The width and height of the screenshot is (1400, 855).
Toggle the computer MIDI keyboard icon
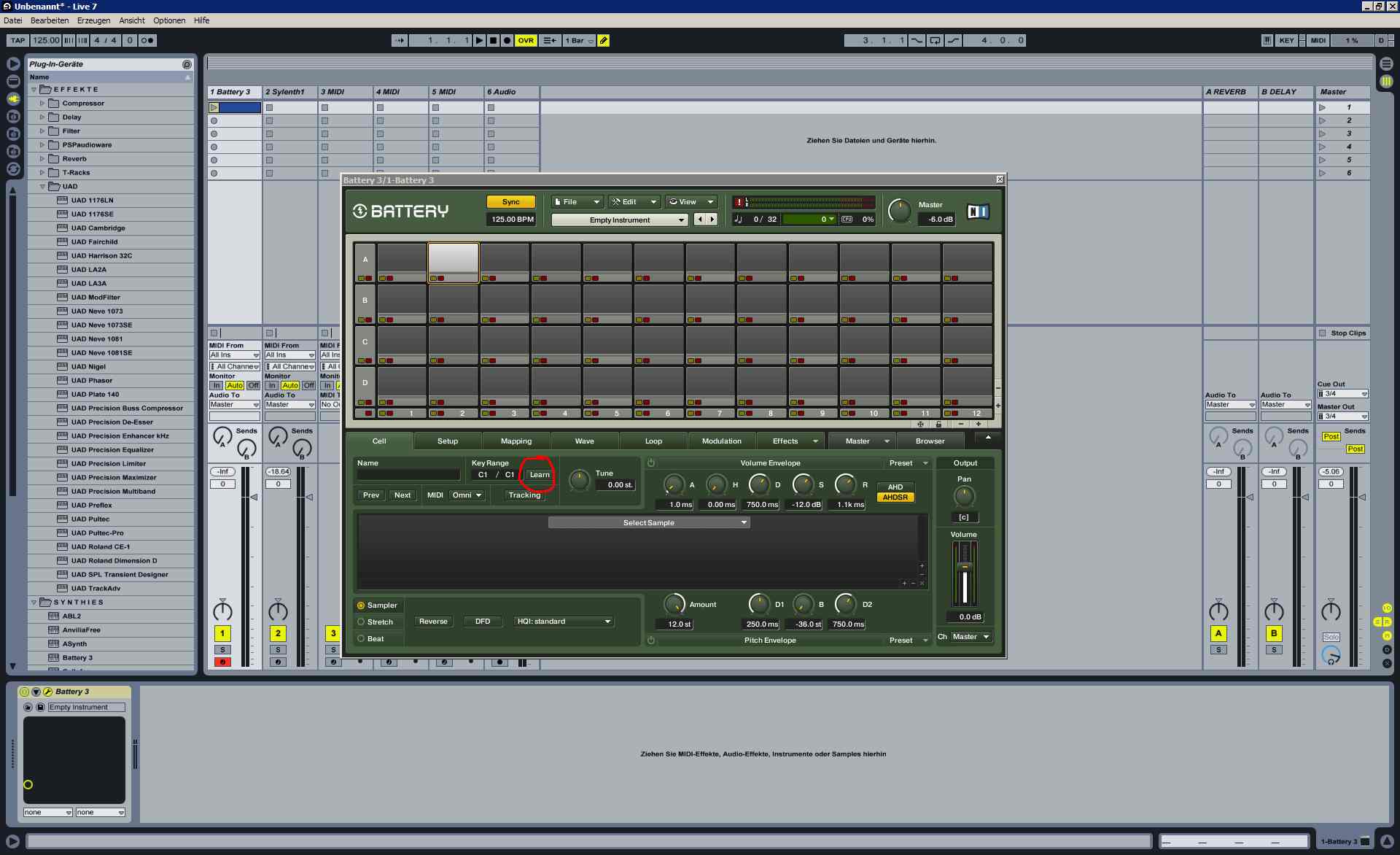click(x=1267, y=41)
